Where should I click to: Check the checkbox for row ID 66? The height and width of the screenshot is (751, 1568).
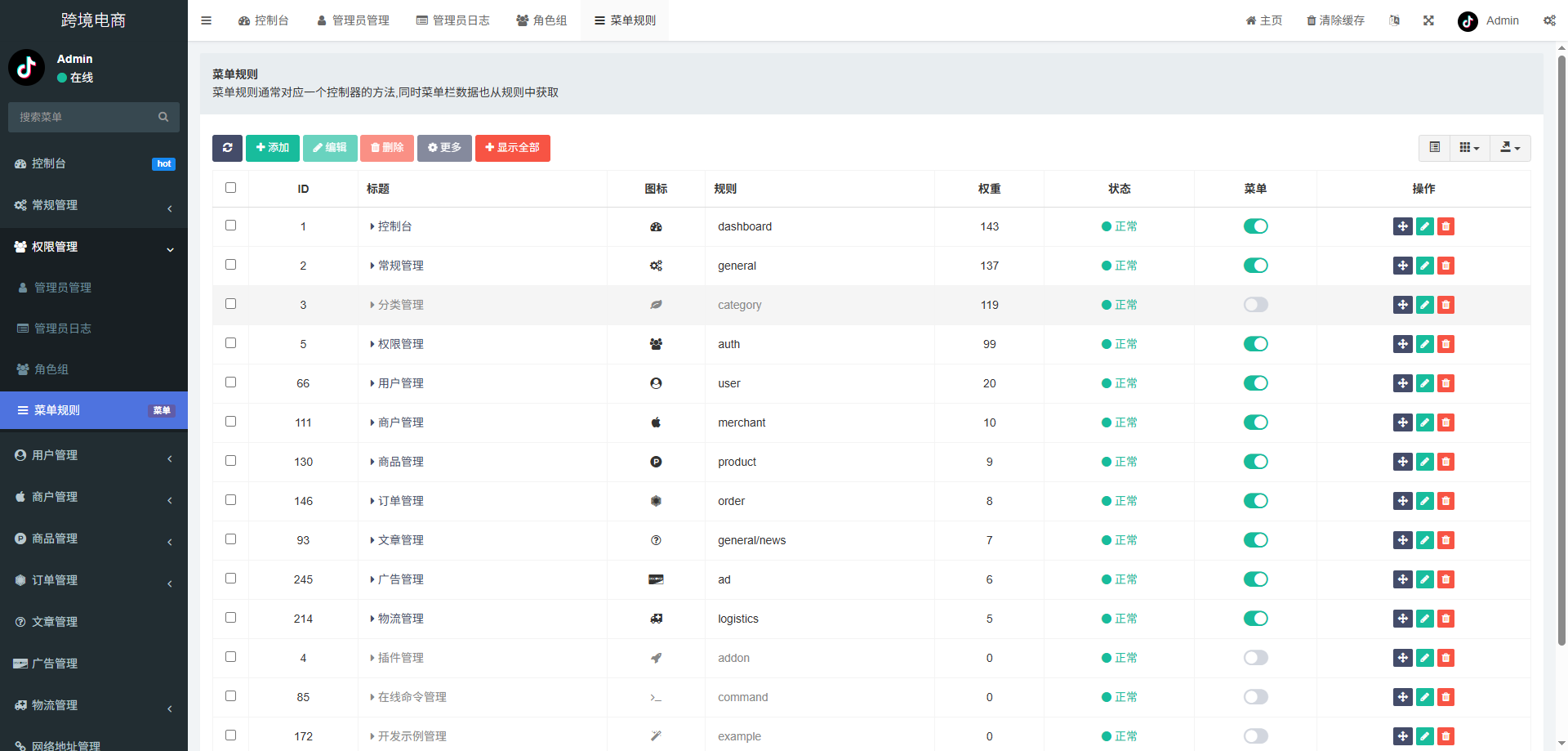coord(230,382)
